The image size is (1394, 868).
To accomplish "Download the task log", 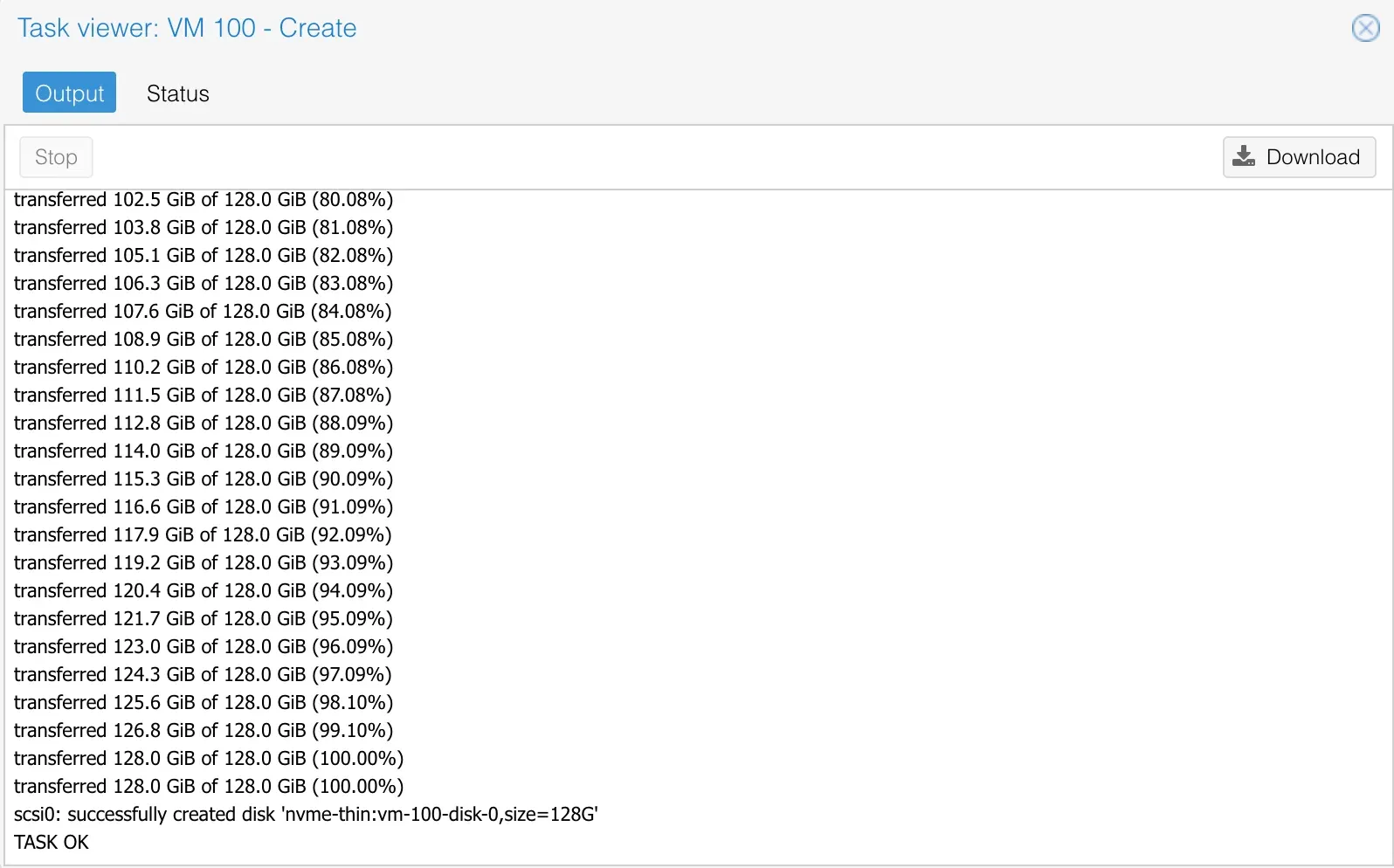I will (1299, 157).
